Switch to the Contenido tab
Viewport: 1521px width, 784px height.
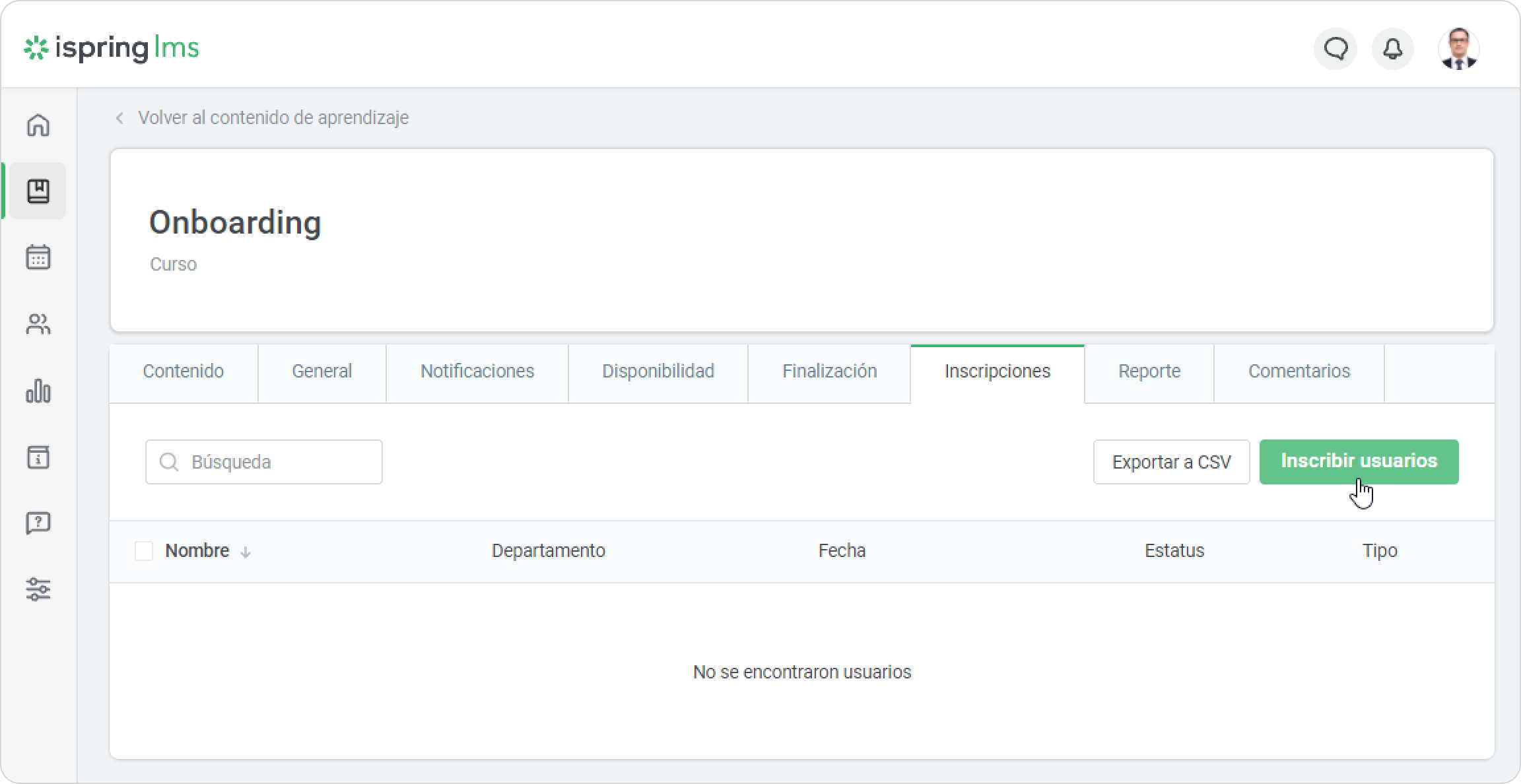point(184,372)
